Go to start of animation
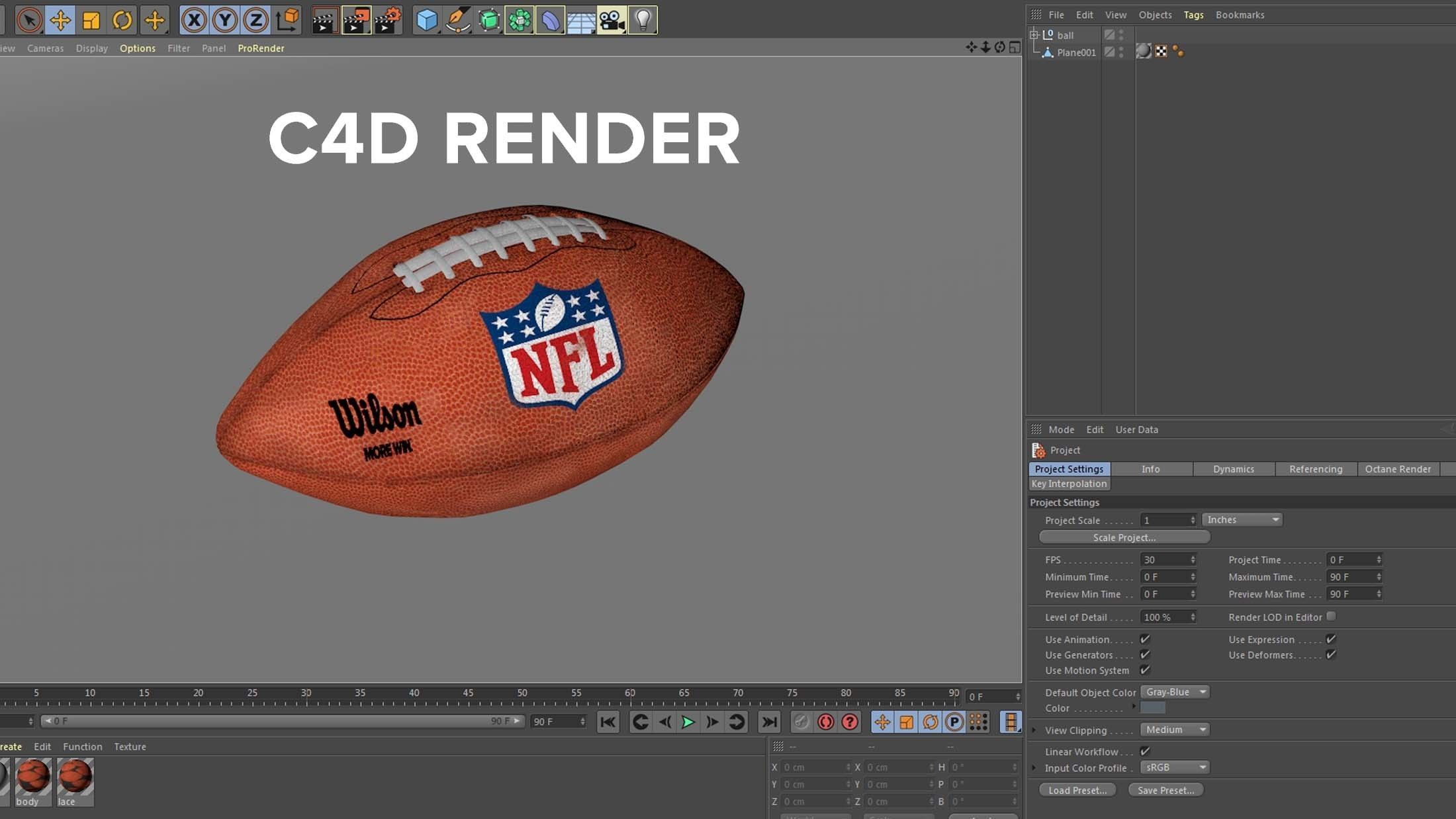This screenshot has width=1456, height=819. click(608, 722)
